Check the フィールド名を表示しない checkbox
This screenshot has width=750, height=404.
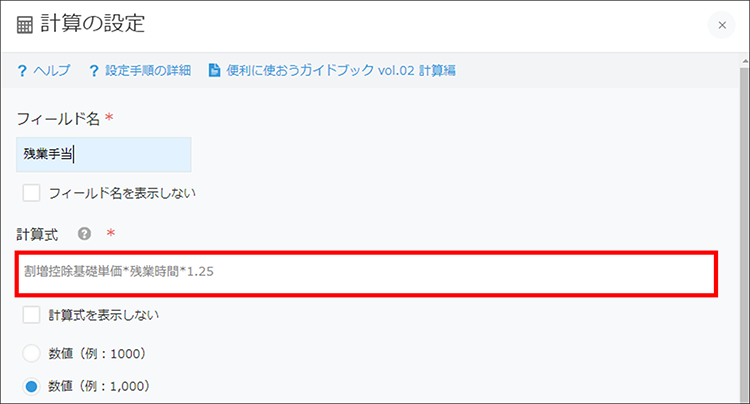click(31, 193)
